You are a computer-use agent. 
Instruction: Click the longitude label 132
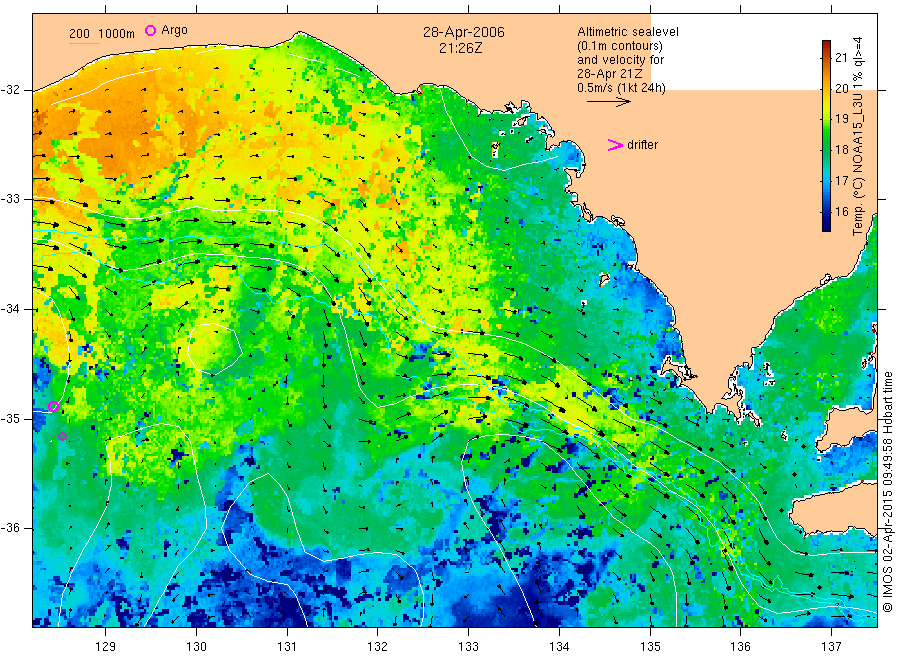tap(378, 647)
